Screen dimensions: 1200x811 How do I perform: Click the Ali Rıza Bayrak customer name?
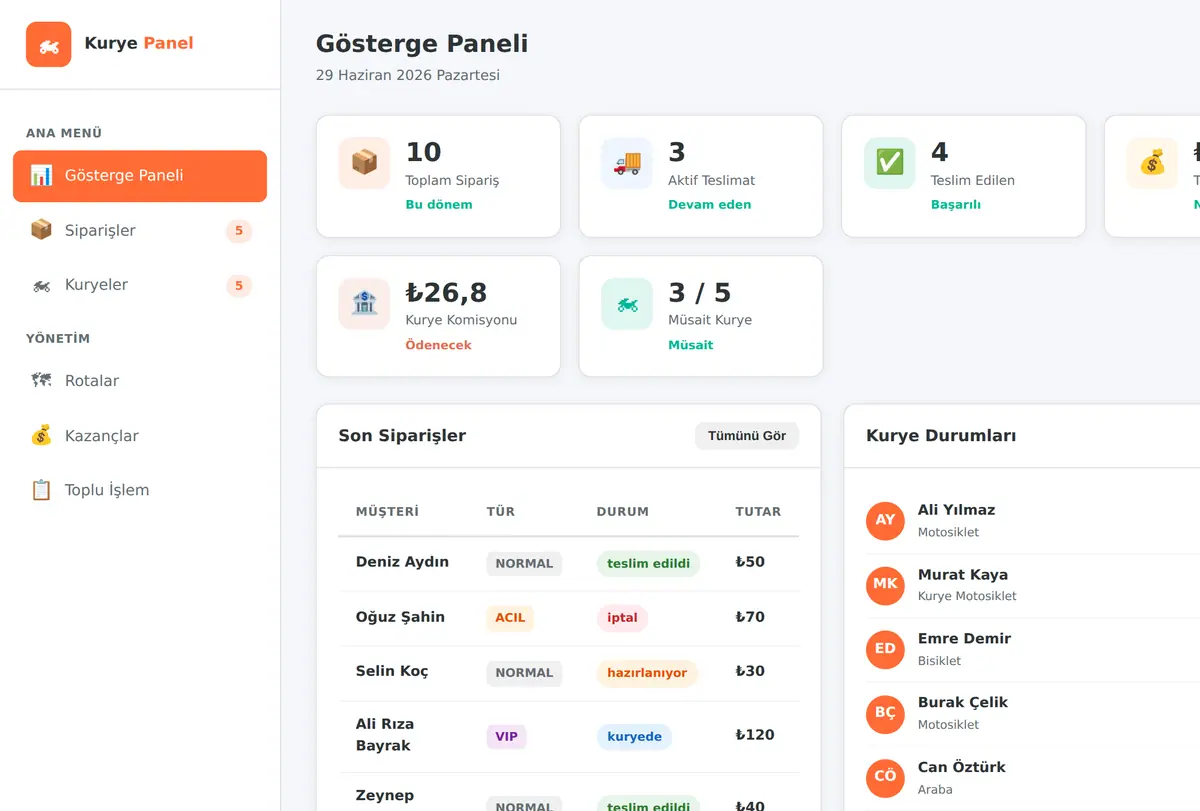[x=385, y=735]
